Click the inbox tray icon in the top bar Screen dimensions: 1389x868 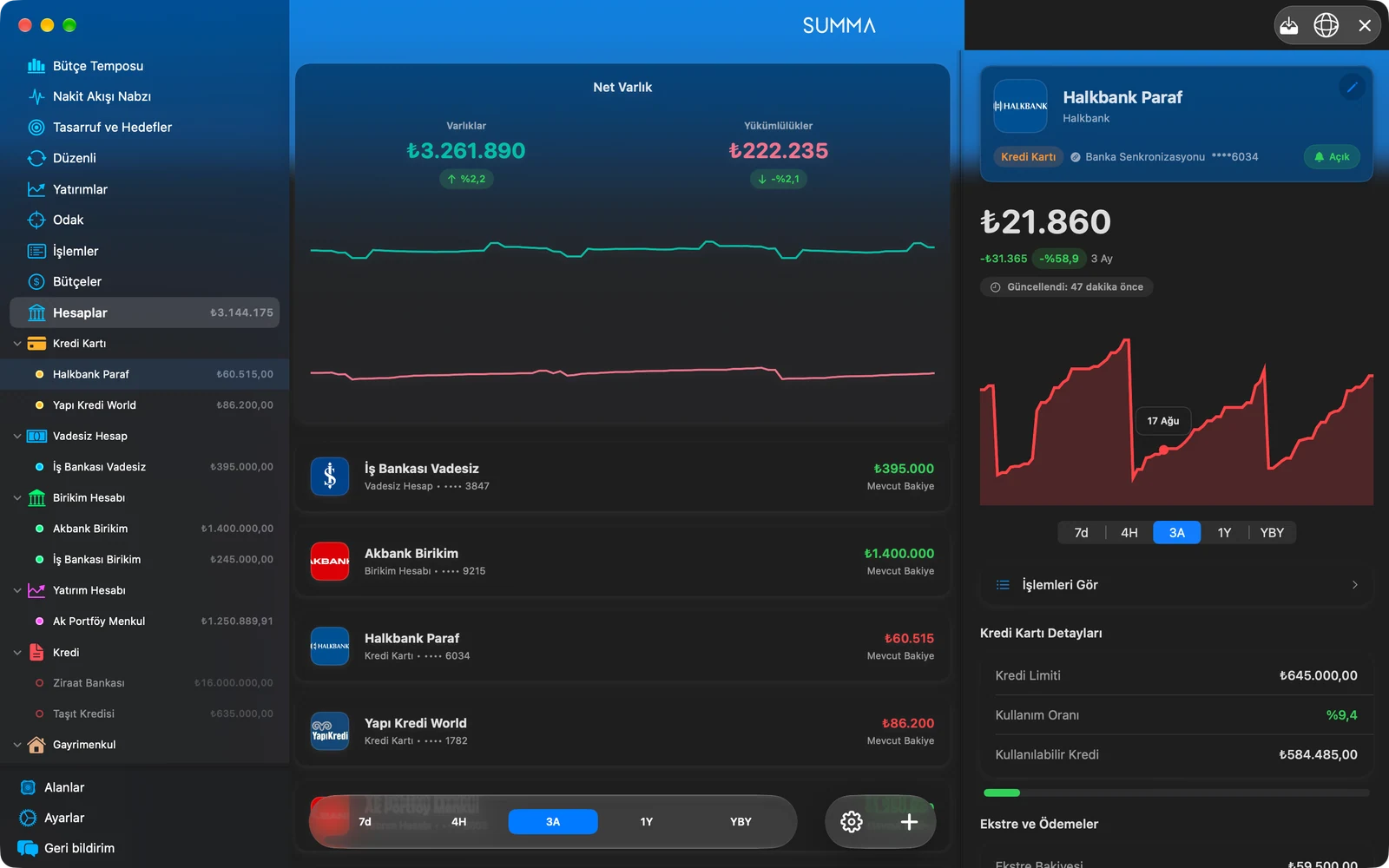pos(1289,25)
